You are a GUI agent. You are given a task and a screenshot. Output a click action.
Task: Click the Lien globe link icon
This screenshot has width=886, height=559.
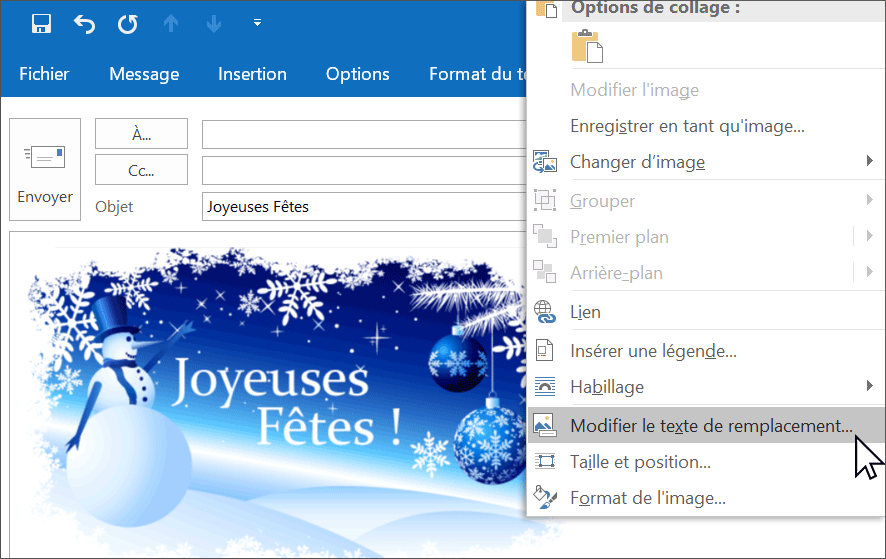545,312
